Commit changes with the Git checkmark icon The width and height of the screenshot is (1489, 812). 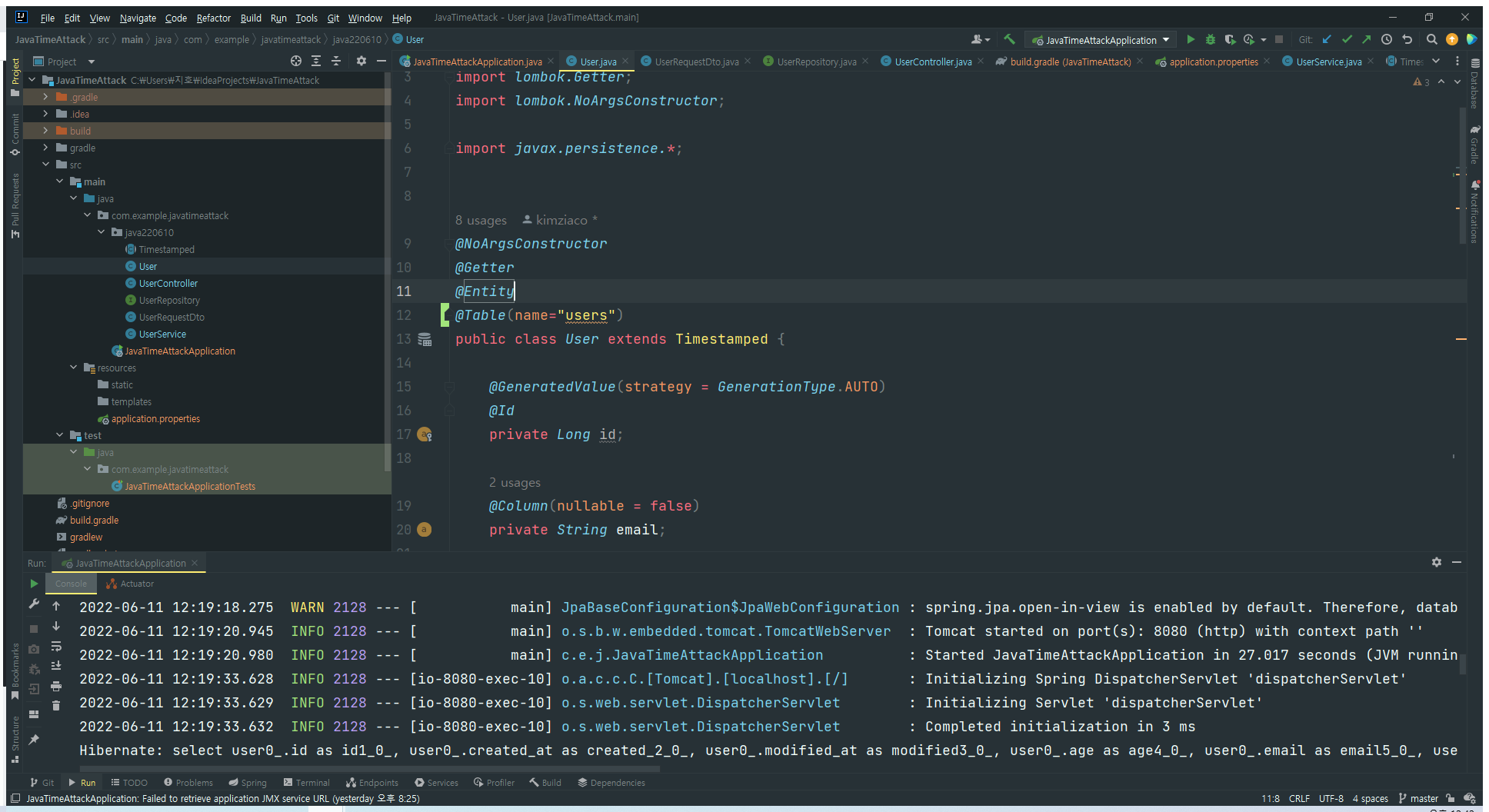pos(1347,39)
